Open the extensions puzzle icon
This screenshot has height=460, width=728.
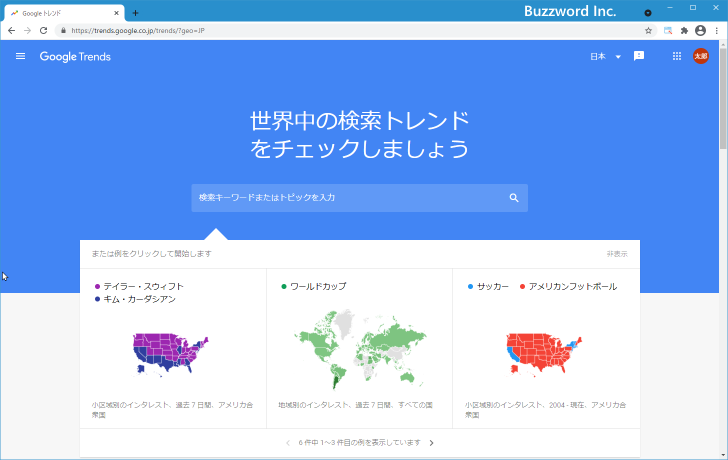coord(684,31)
